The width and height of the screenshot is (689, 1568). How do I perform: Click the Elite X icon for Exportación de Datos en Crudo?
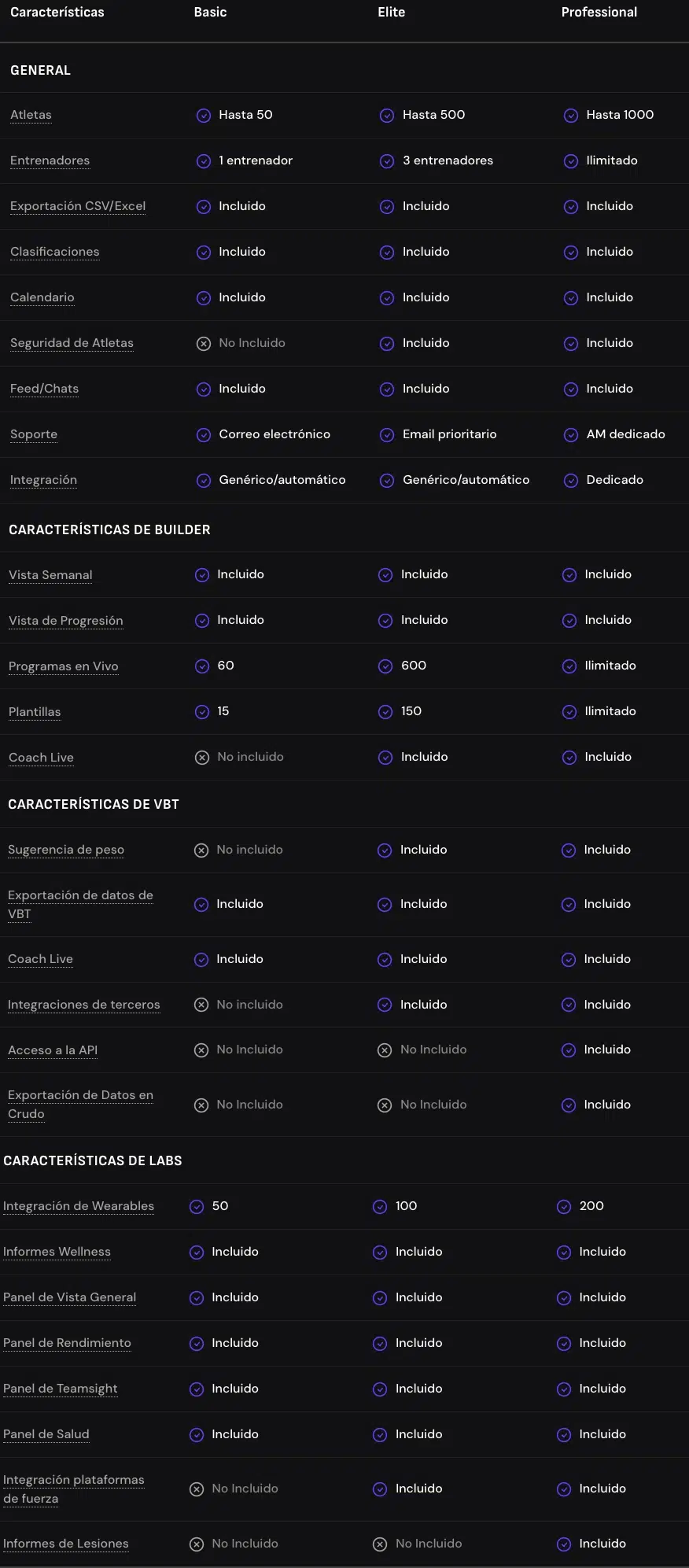[x=385, y=1105]
